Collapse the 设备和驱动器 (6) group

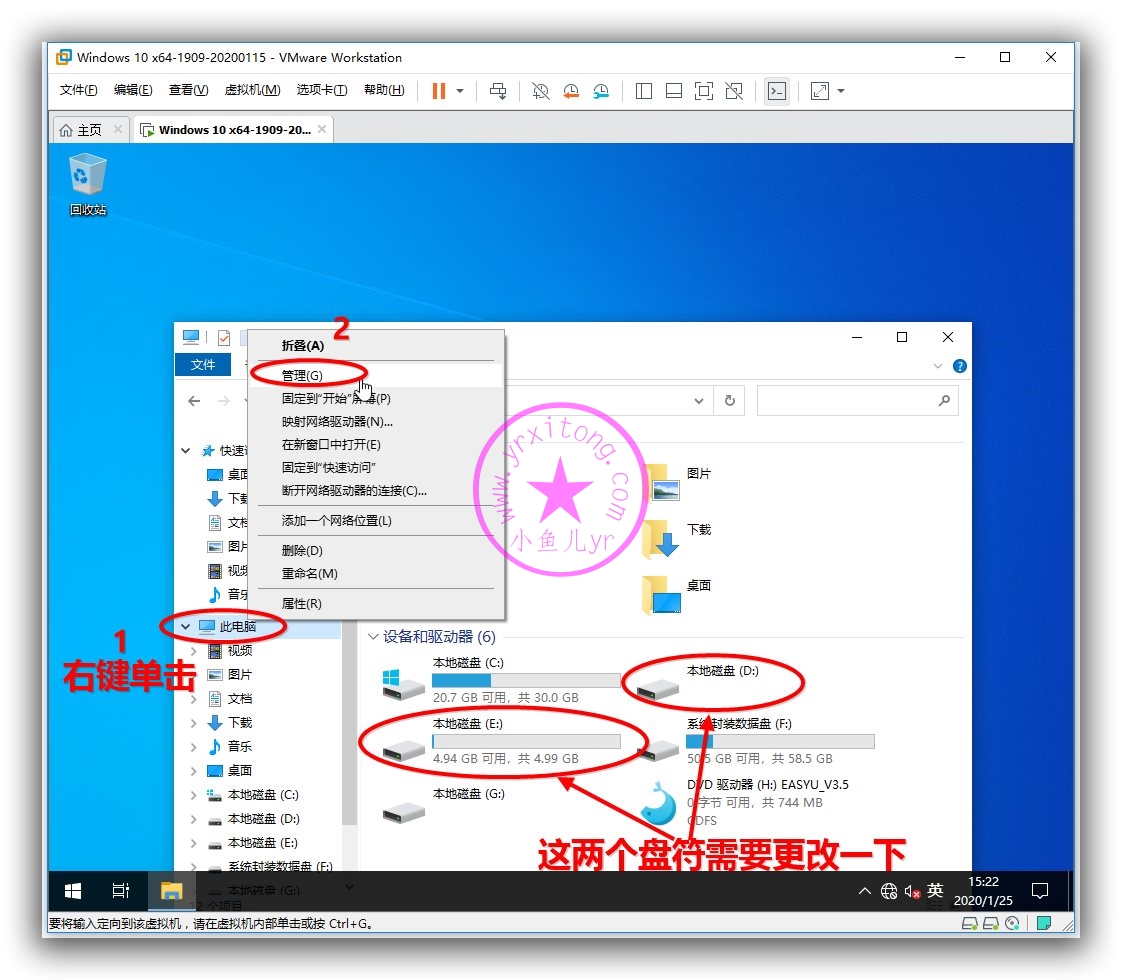point(373,637)
